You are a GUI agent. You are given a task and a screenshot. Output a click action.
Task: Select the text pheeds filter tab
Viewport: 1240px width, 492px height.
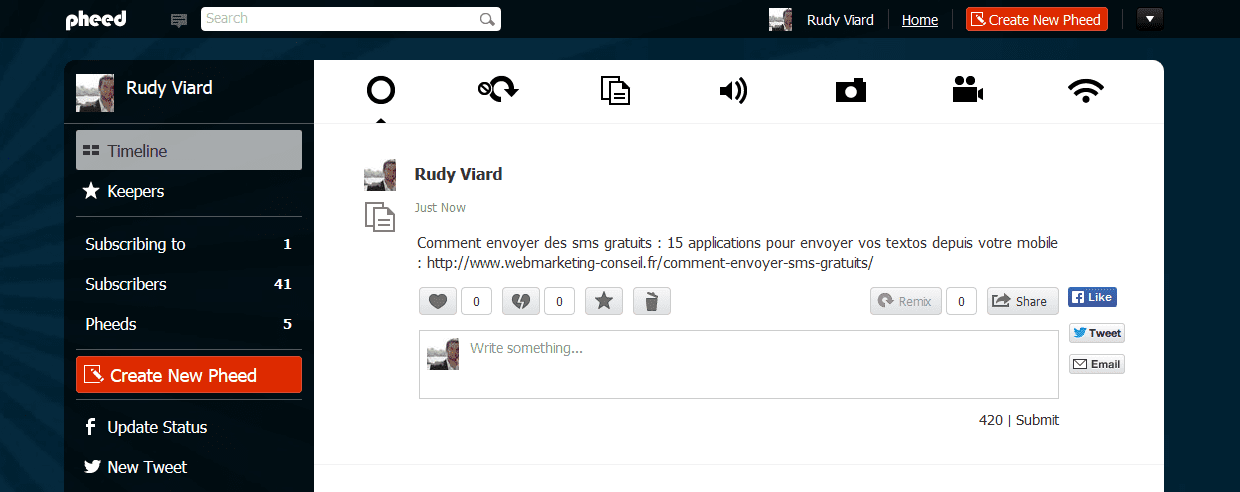[x=616, y=91]
